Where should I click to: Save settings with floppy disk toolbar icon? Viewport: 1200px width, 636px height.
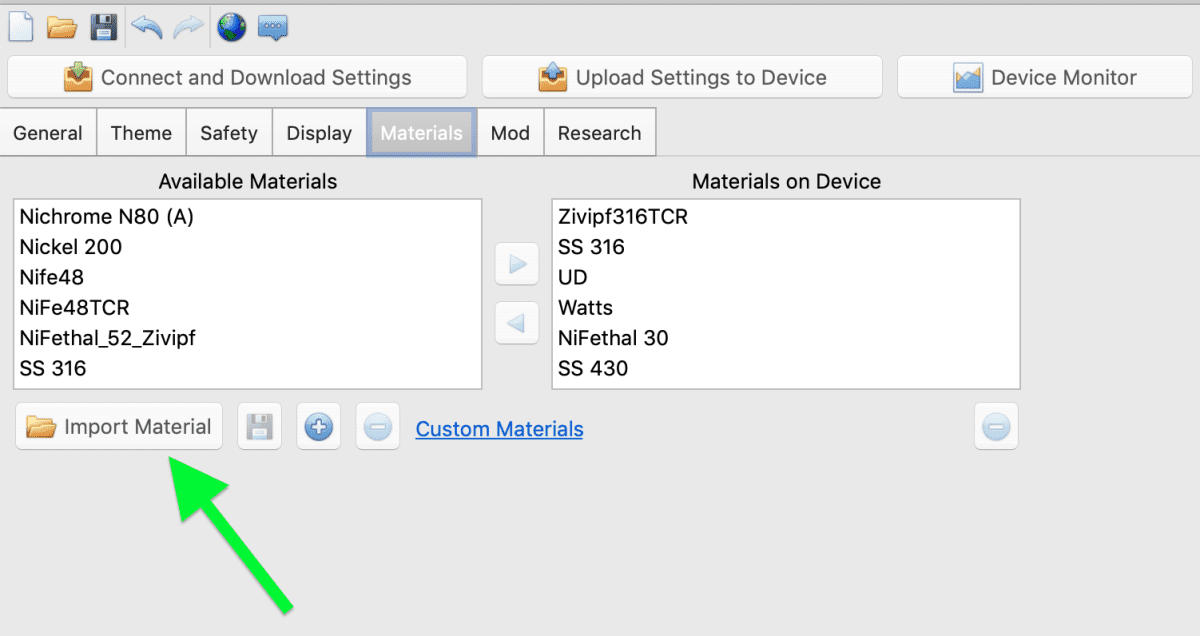(x=104, y=27)
